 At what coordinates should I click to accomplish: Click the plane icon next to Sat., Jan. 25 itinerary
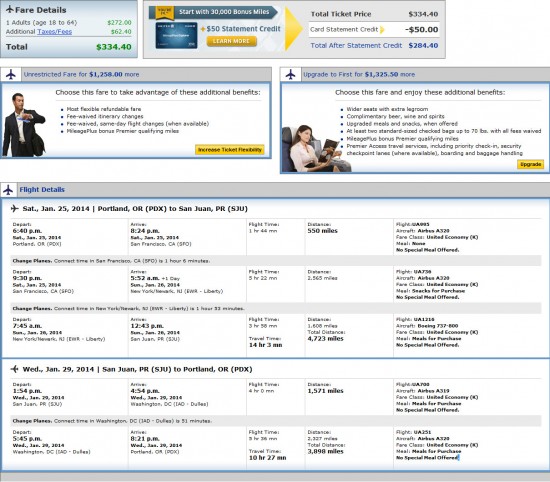14,209
